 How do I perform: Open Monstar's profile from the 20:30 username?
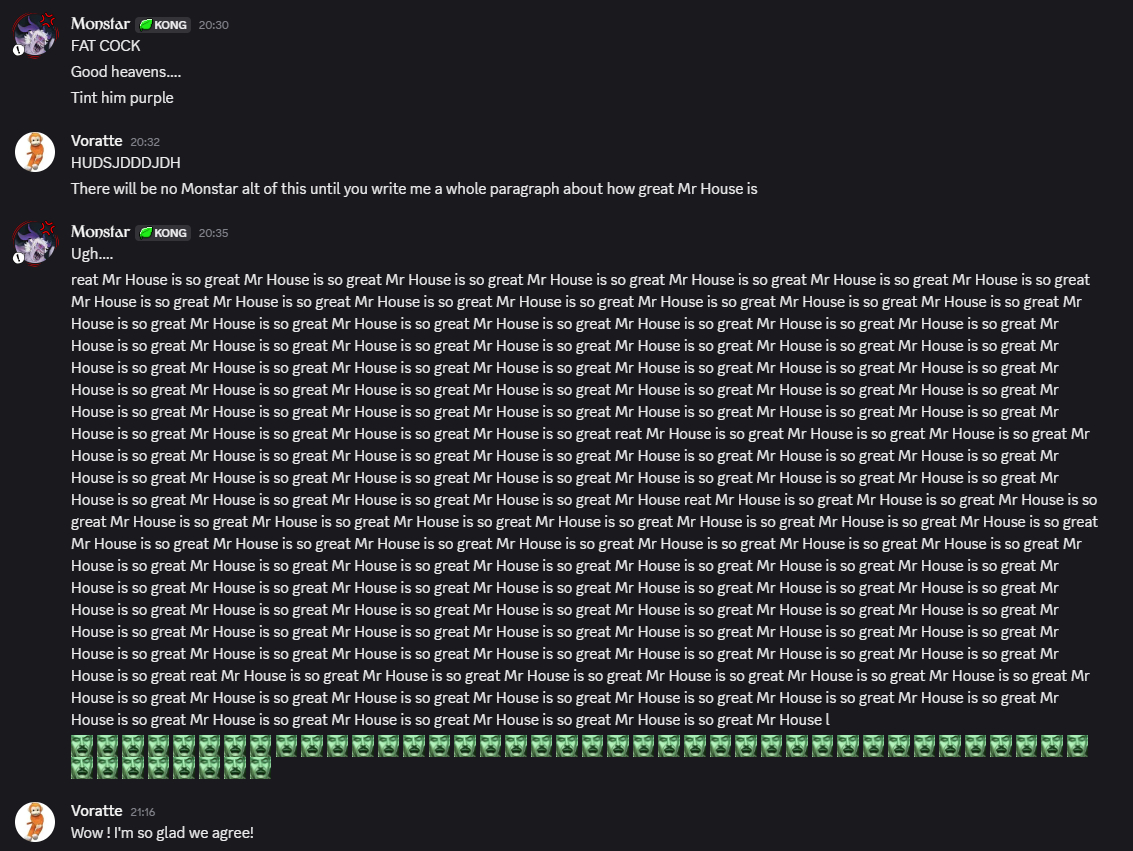100,24
